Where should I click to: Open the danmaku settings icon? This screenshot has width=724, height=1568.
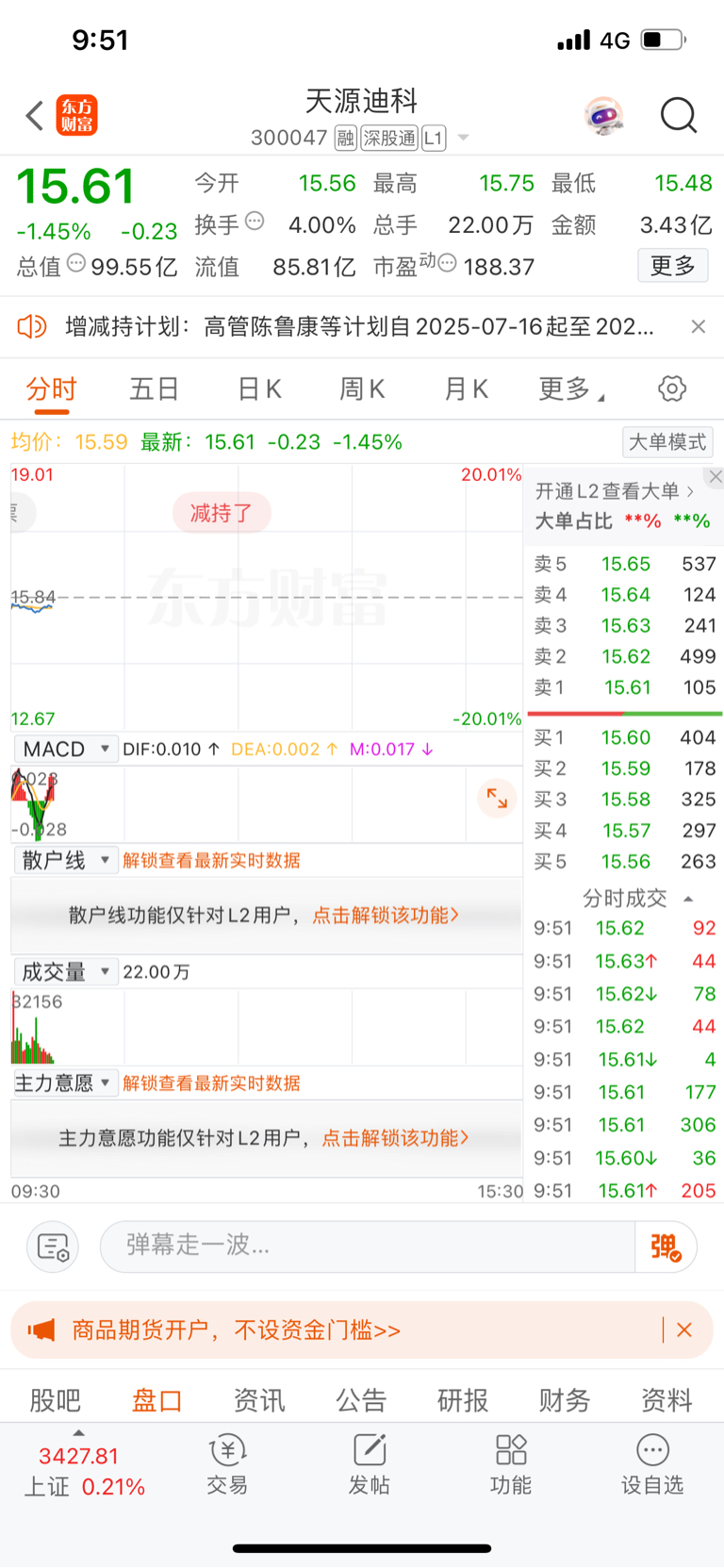pyautogui.click(x=53, y=1246)
